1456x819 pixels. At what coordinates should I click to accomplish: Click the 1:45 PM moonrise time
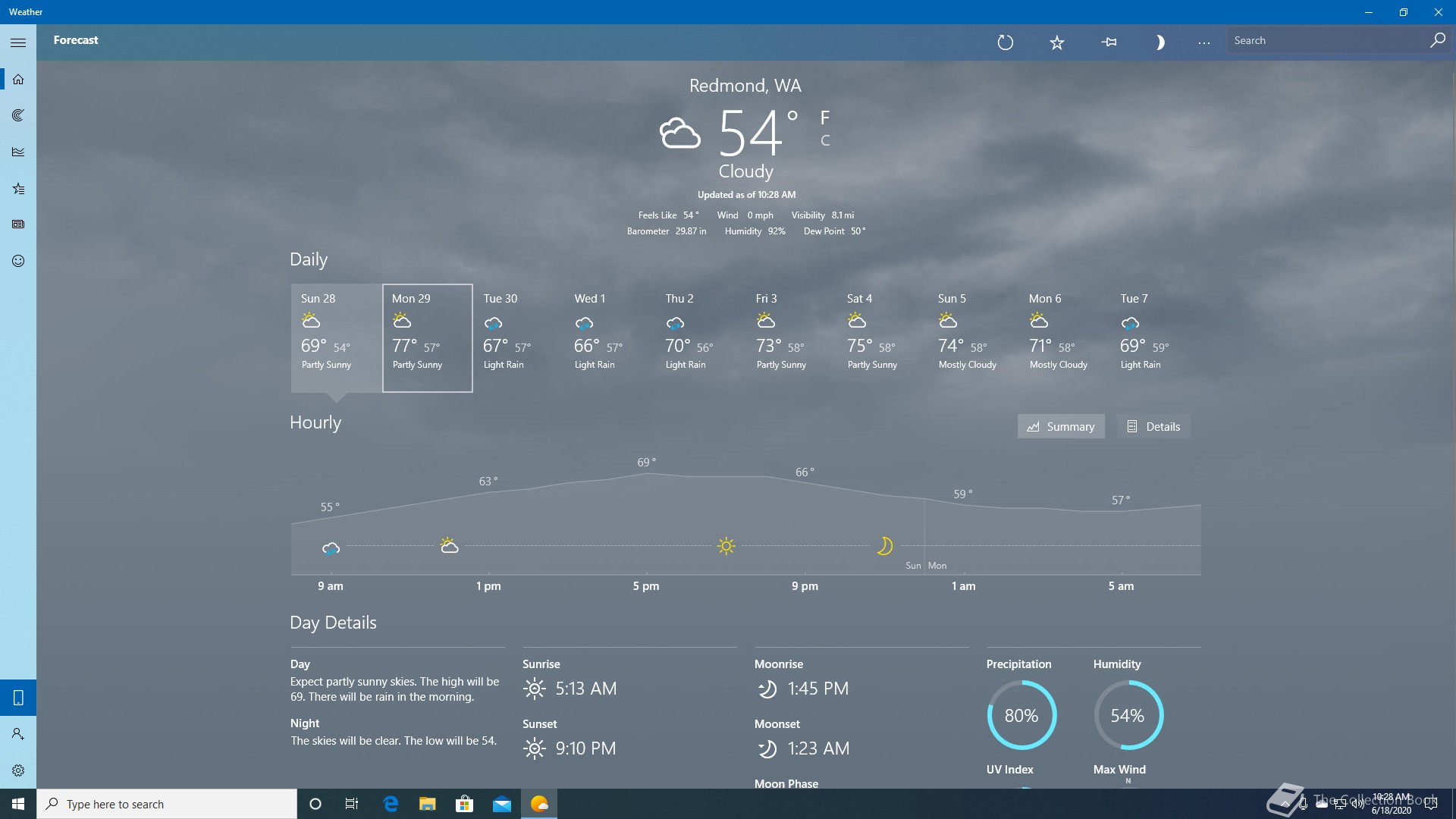(x=818, y=689)
